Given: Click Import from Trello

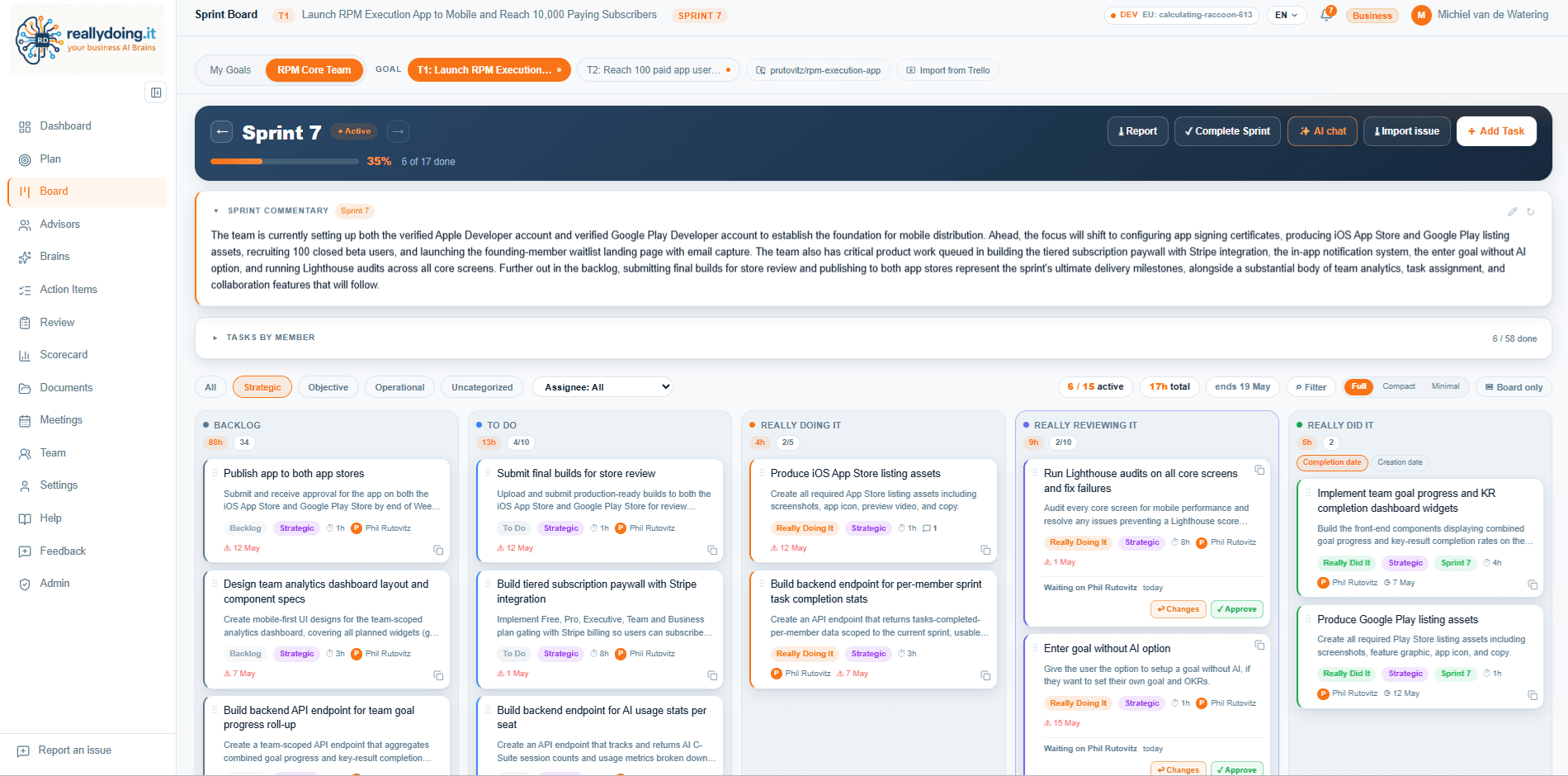Looking at the screenshot, I should 947,70.
